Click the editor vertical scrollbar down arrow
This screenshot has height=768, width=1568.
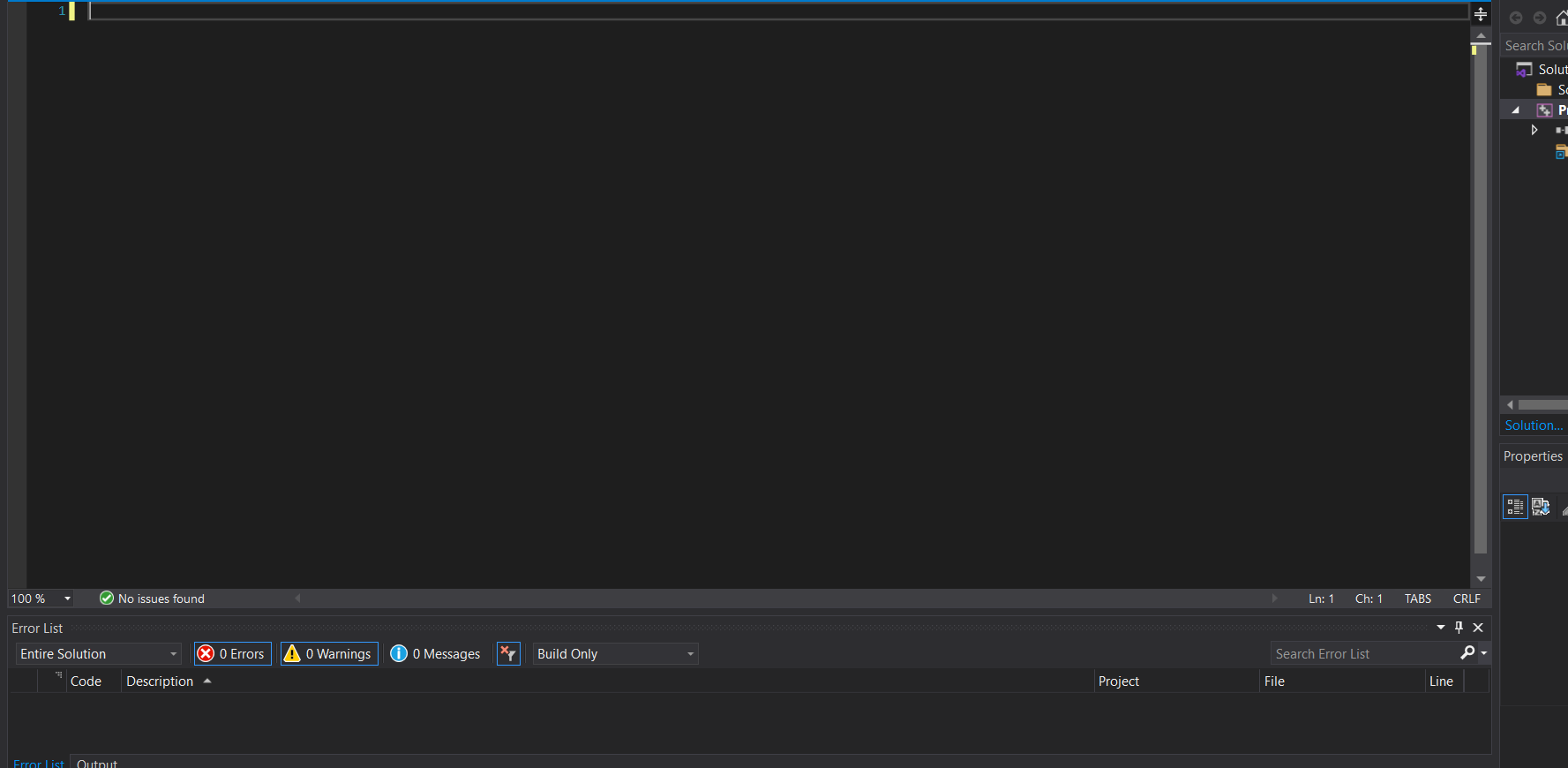click(x=1481, y=579)
